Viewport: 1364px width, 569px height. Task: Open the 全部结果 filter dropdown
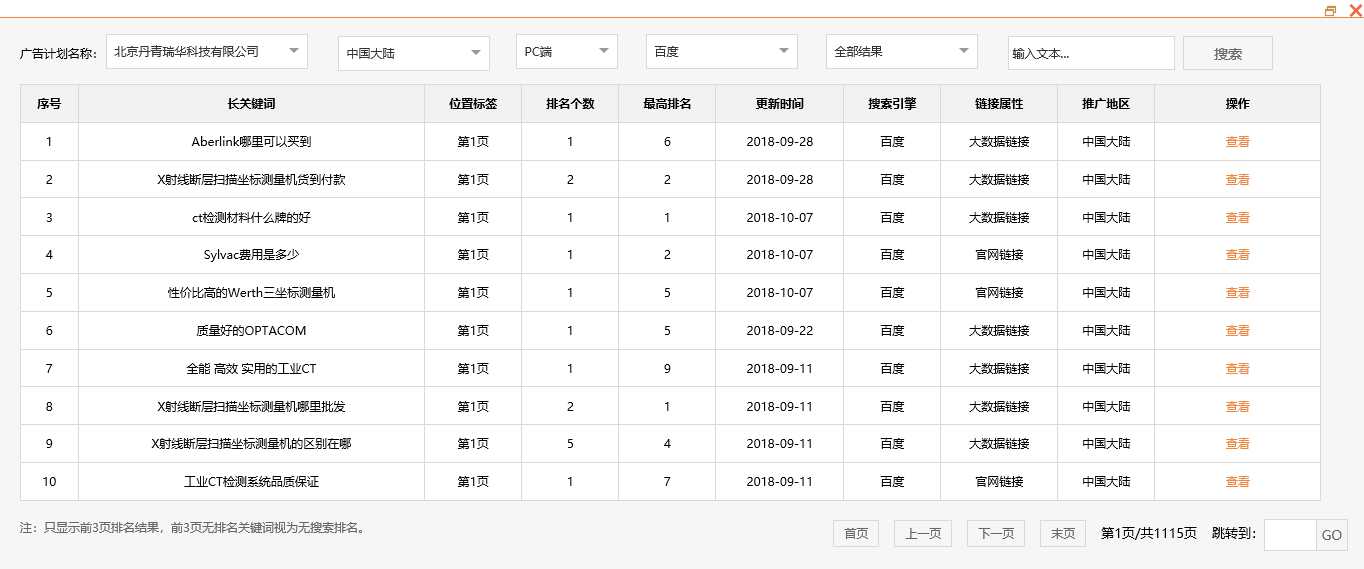[902, 51]
